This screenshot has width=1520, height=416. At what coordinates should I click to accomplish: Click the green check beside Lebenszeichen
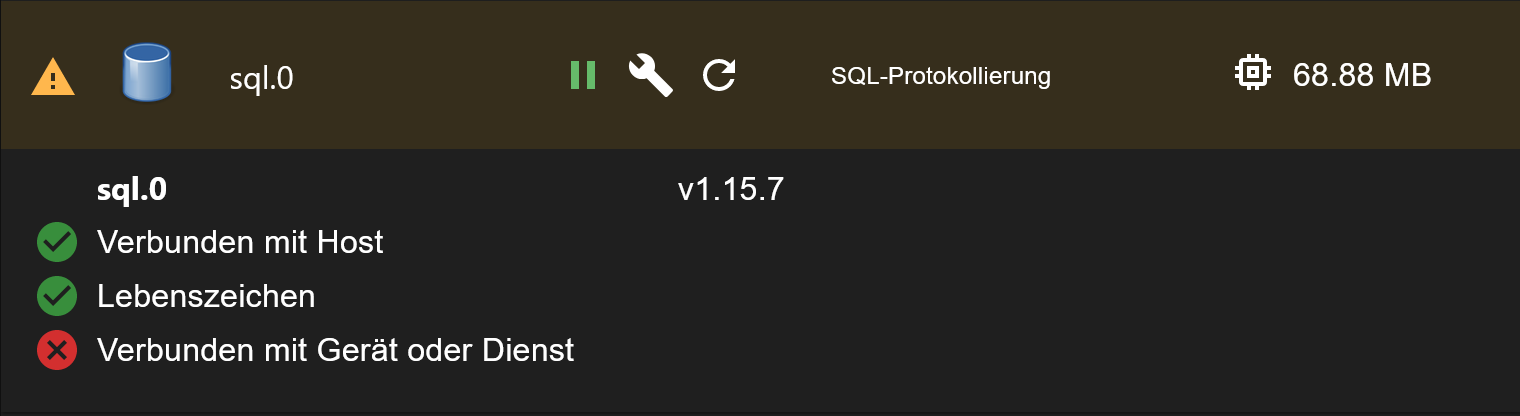[x=57, y=296]
